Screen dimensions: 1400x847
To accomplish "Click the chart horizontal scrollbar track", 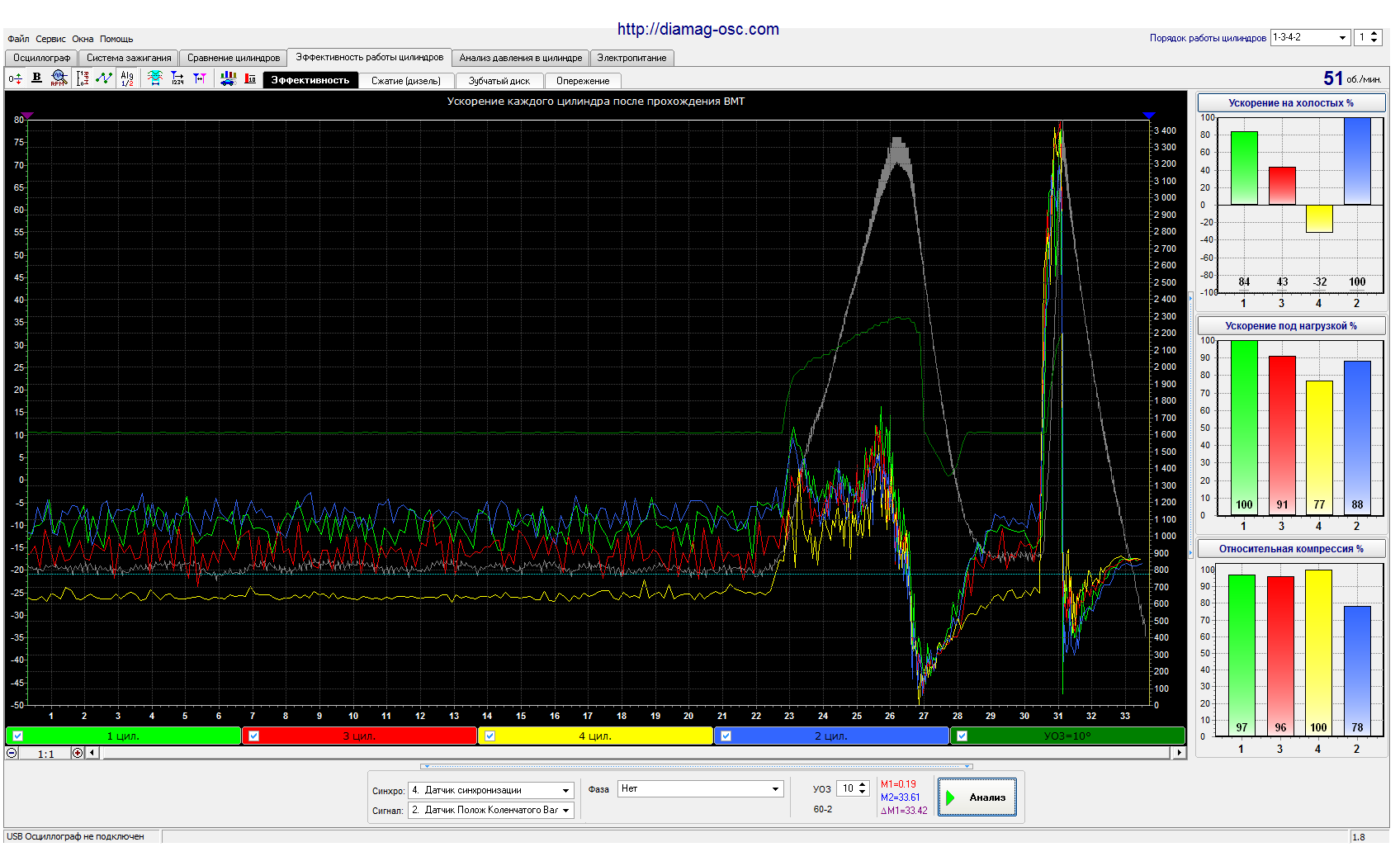I will pos(636,753).
